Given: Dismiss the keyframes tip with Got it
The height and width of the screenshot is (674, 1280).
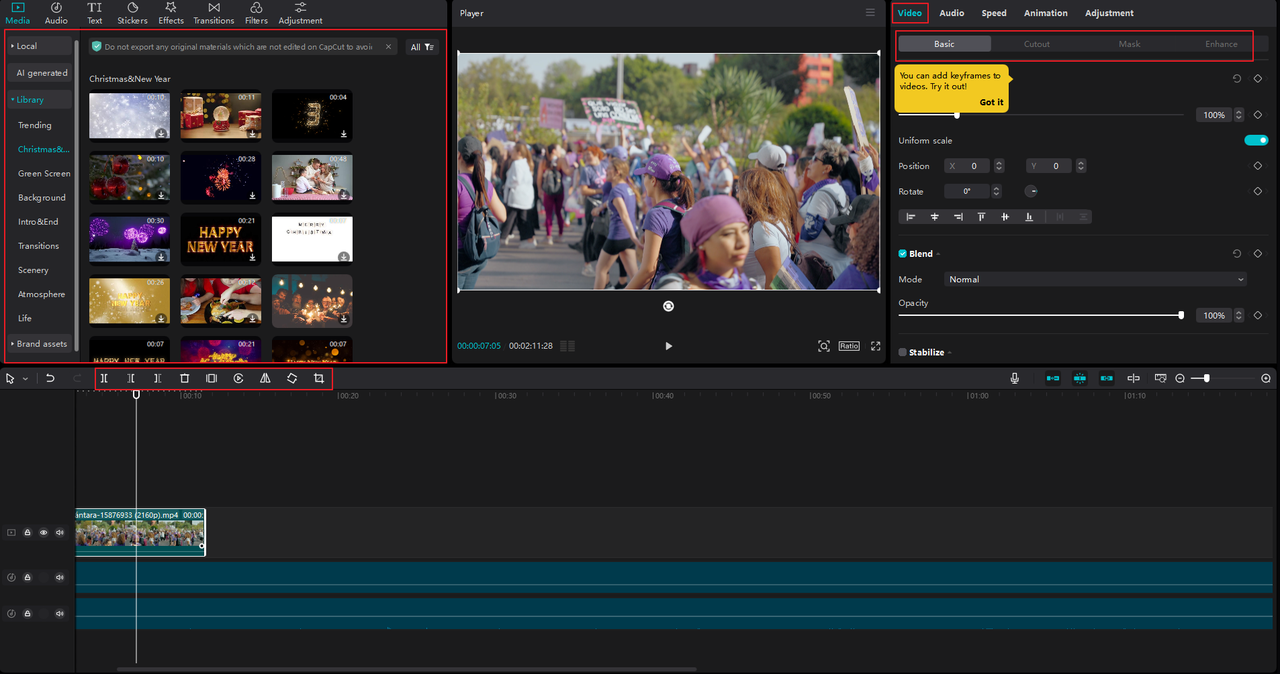Looking at the screenshot, I should click(x=991, y=102).
